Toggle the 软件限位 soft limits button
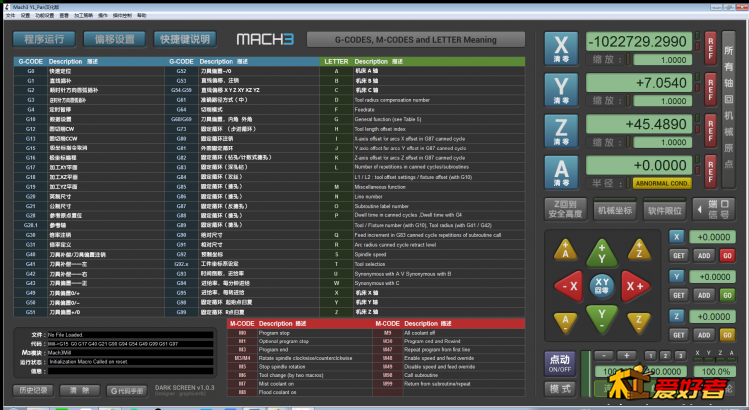 (x=664, y=210)
